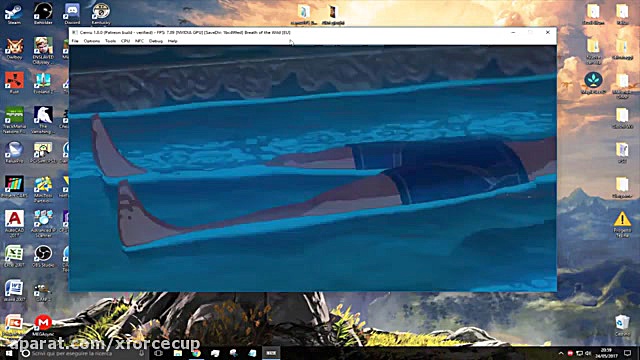640x360 pixels.
Task: Launch The Vanishing game shortcut with raven icon
Action: (x=43, y=120)
